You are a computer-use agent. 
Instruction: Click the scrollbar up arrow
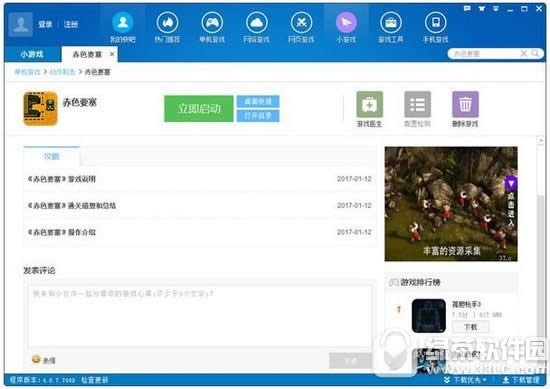(x=541, y=140)
